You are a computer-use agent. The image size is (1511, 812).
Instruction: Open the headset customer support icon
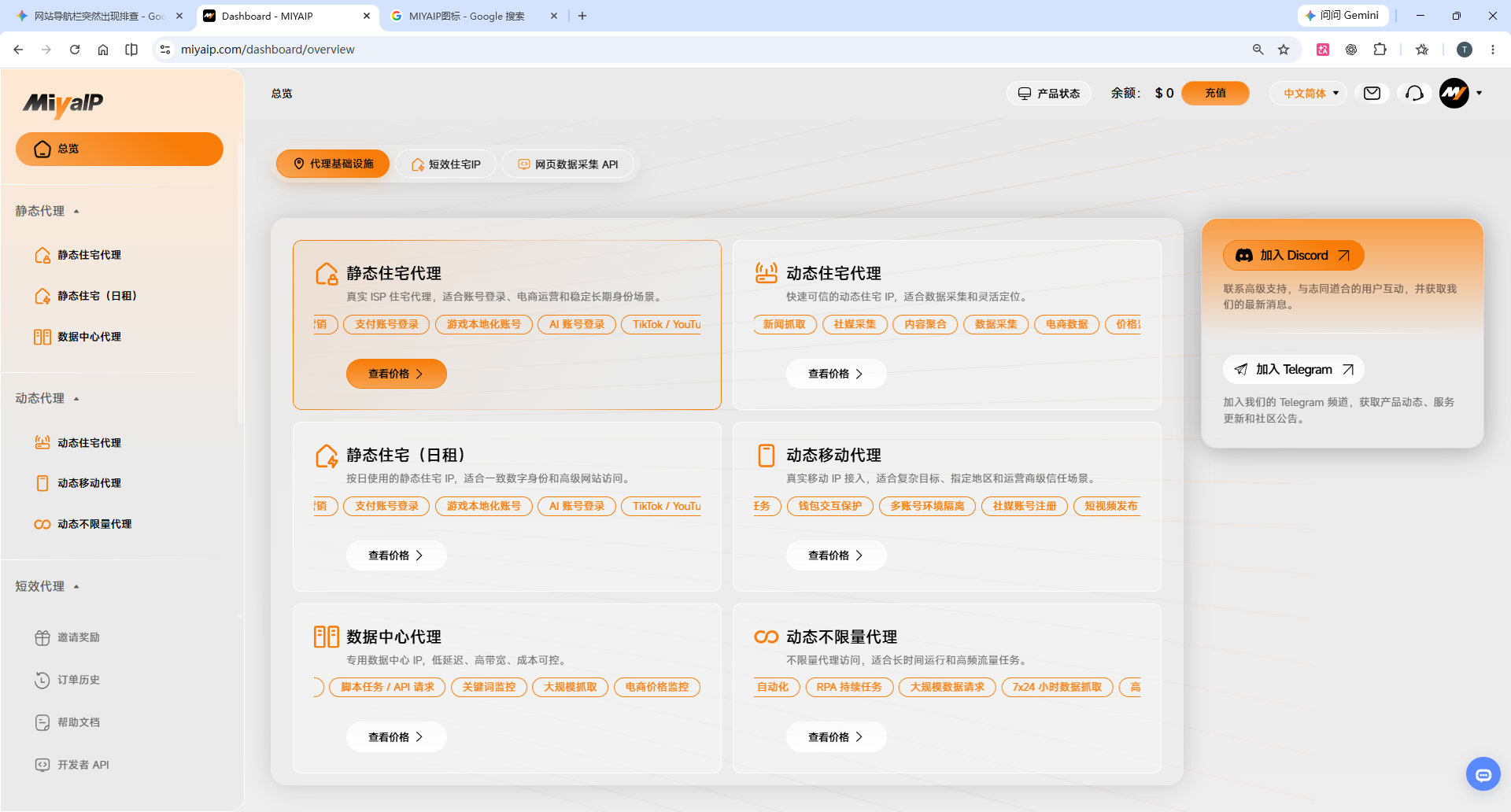1414,94
